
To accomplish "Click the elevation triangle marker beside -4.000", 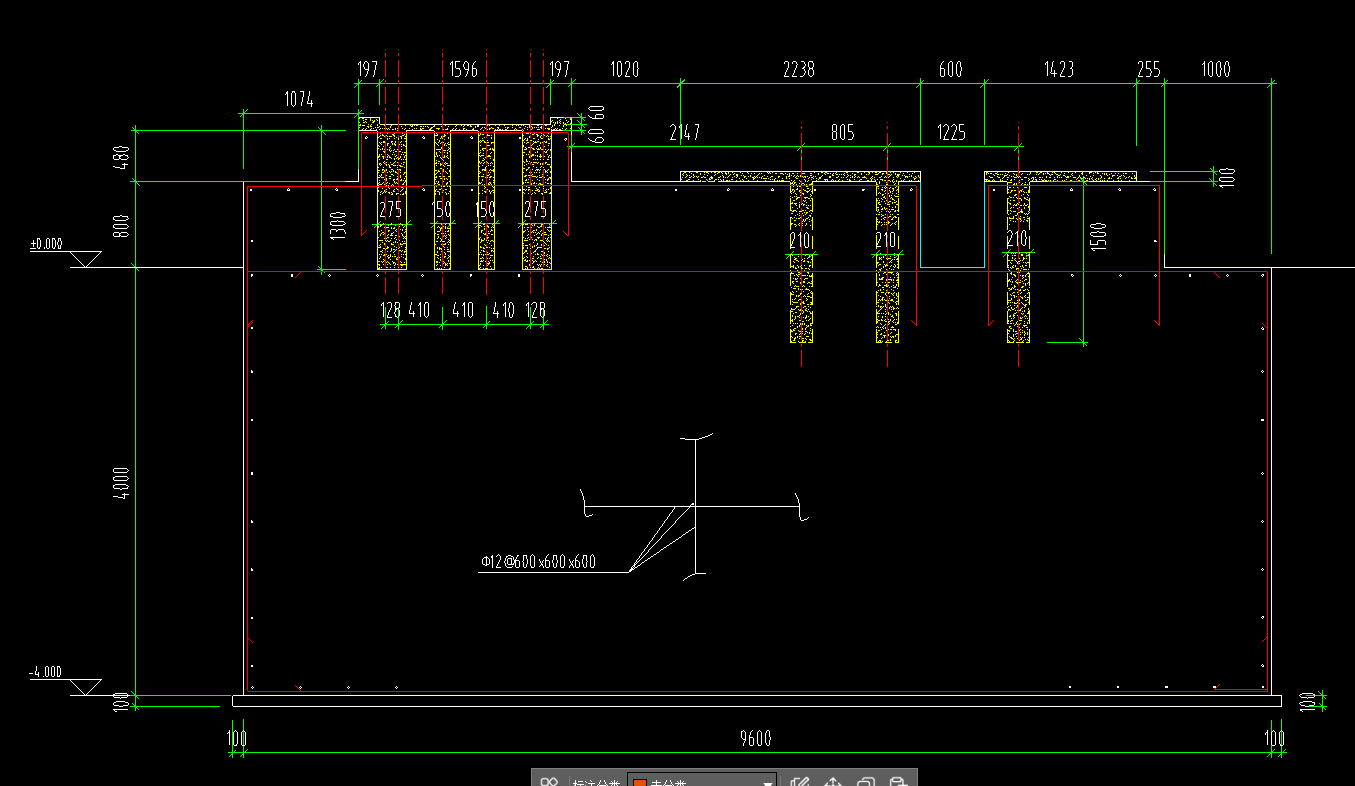I will coord(85,687).
